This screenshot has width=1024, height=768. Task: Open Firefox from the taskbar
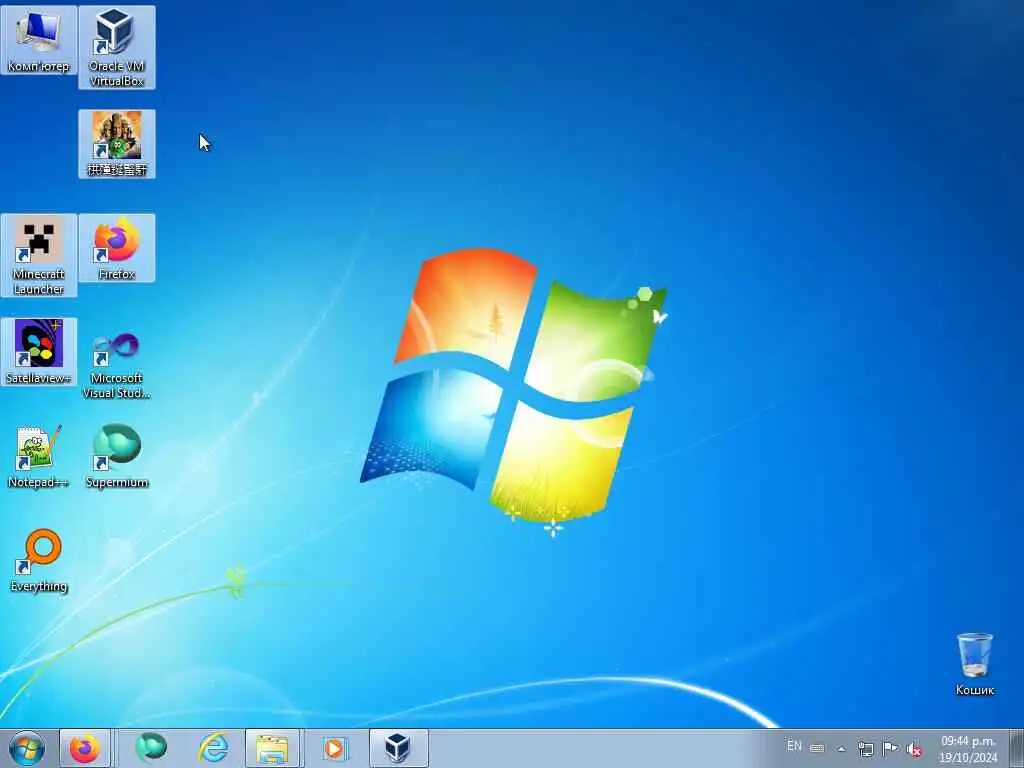85,748
